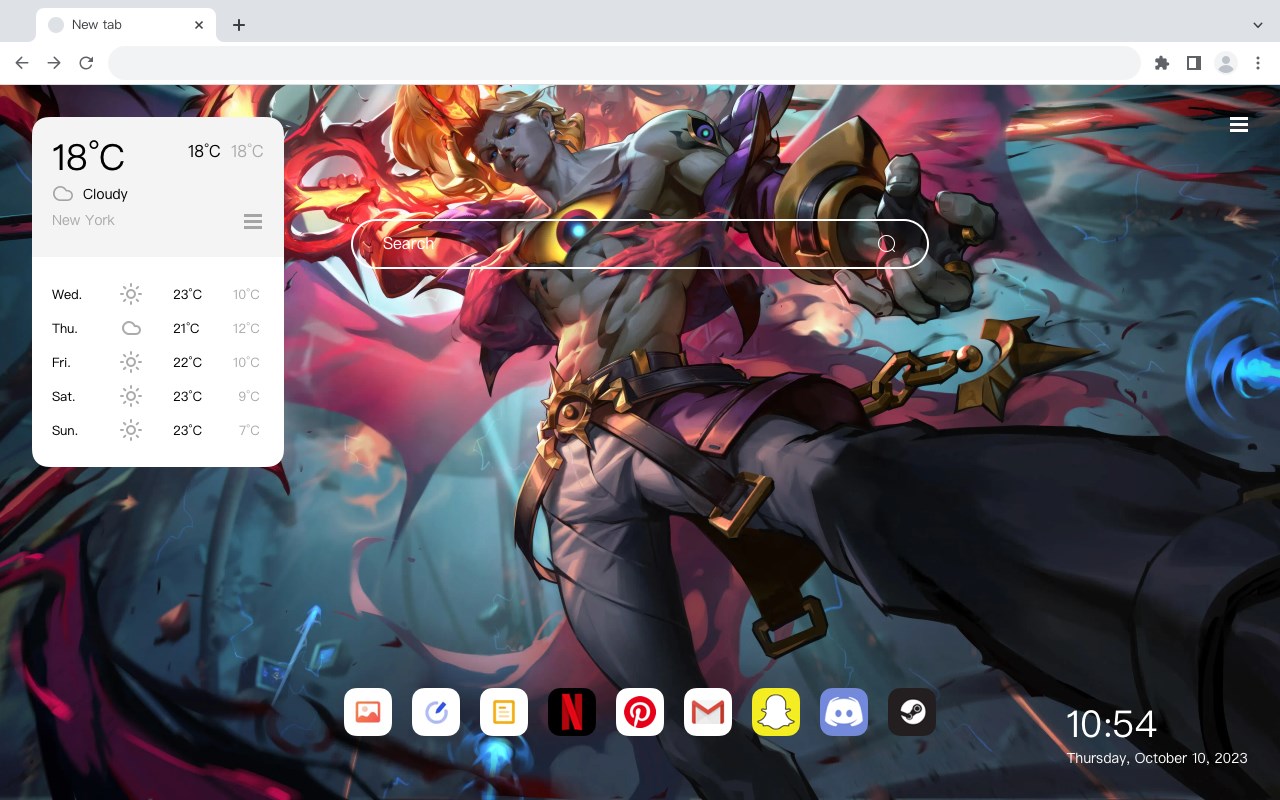Click the search magnifier icon

[887, 244]
